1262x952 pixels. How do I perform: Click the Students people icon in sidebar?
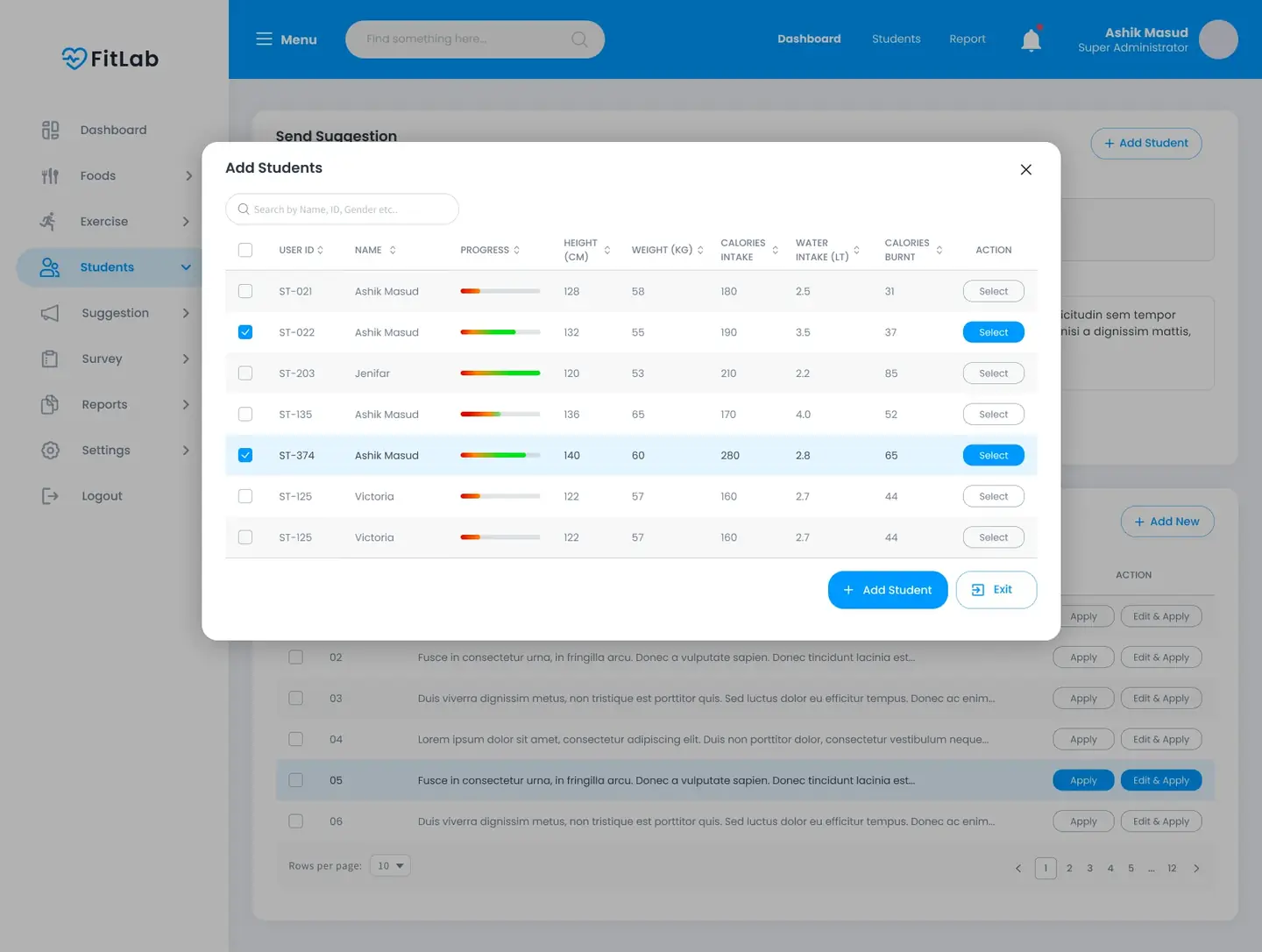tap(50, 267)
